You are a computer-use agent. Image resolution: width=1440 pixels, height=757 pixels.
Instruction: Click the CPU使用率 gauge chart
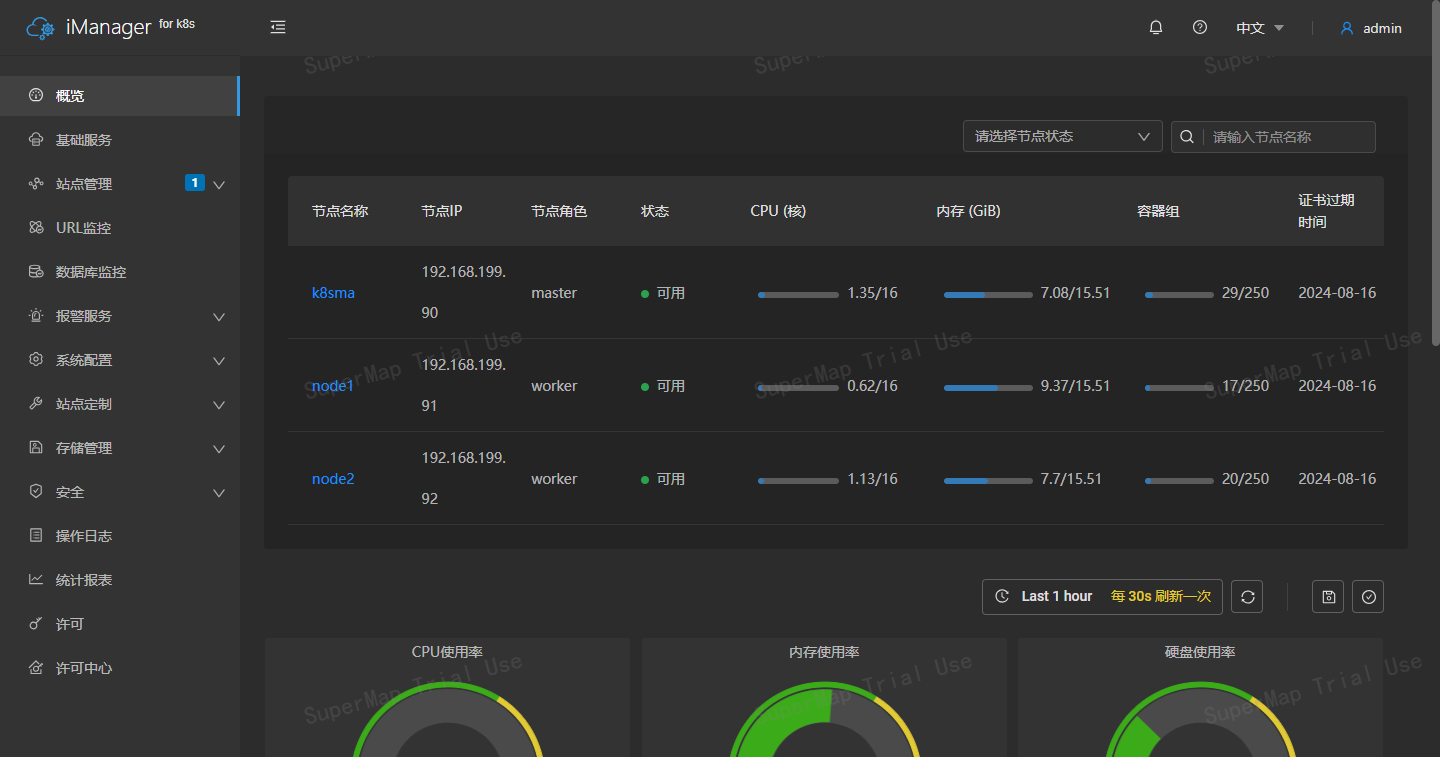coord(447,720)
